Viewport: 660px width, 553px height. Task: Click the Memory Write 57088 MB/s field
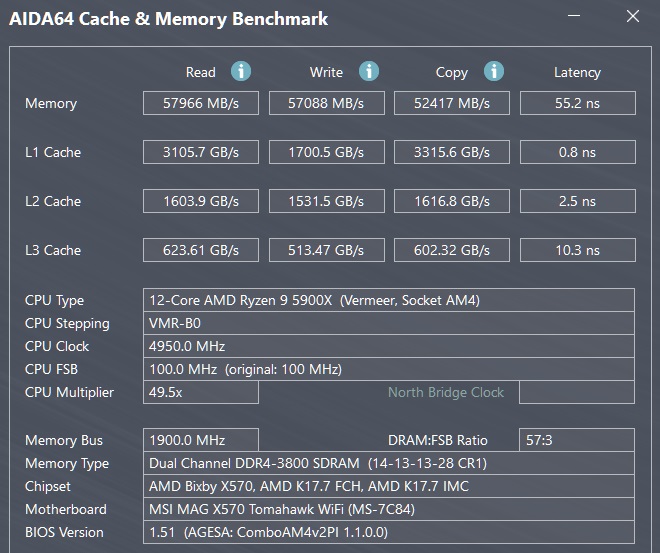pos(326,103)
